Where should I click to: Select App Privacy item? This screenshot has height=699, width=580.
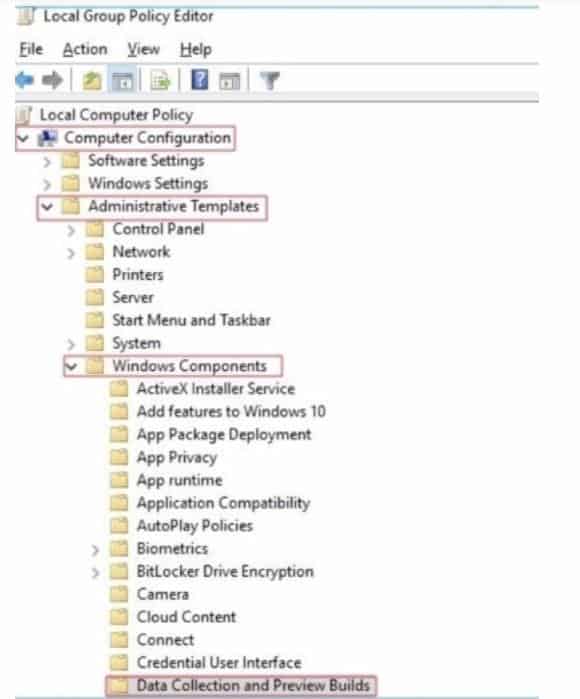tap(177, 457)
